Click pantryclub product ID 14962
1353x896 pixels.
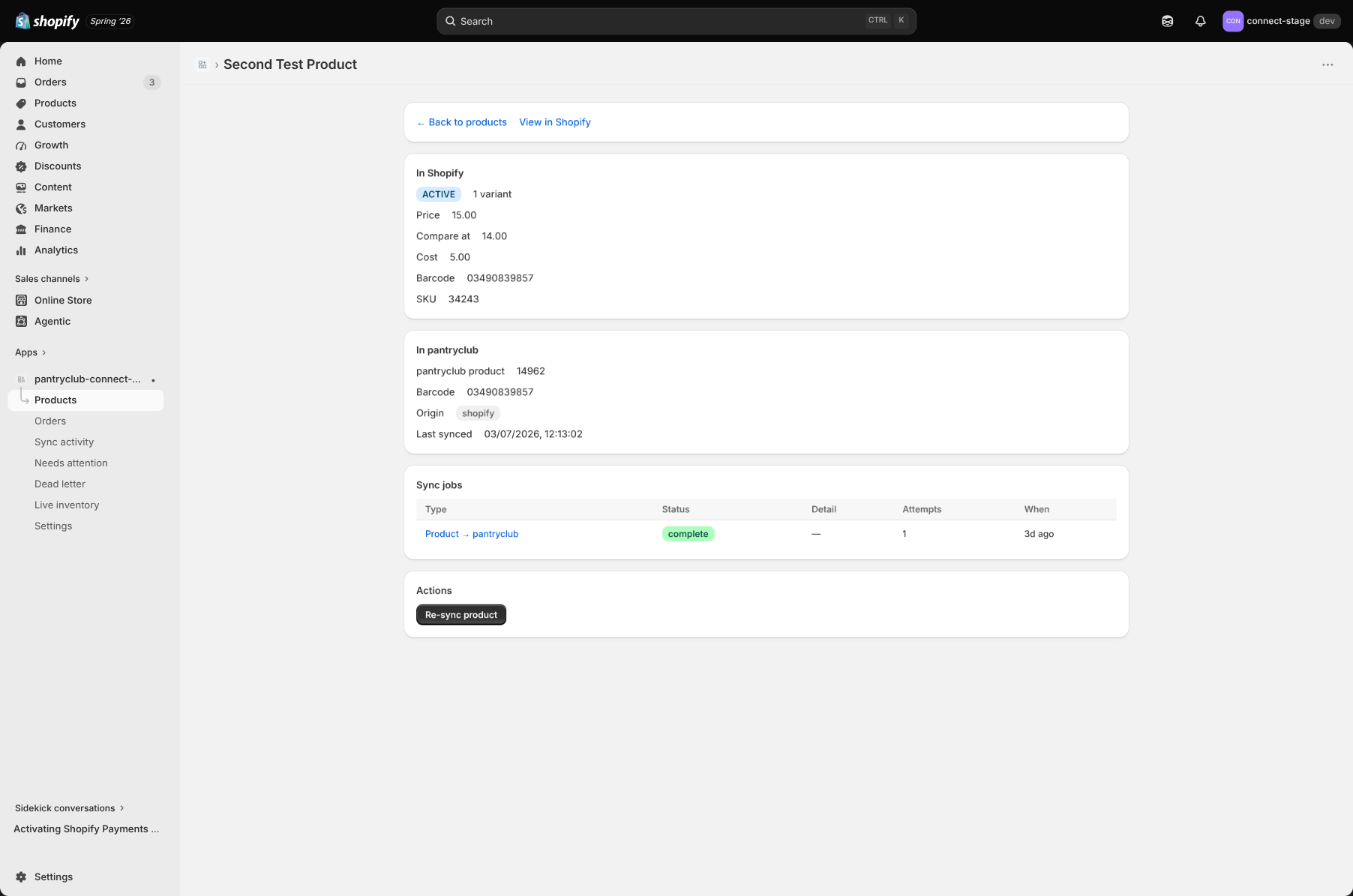point(531,371)
